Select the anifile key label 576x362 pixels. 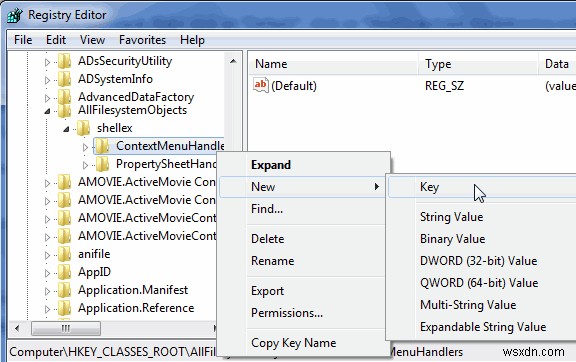point(94,254)
